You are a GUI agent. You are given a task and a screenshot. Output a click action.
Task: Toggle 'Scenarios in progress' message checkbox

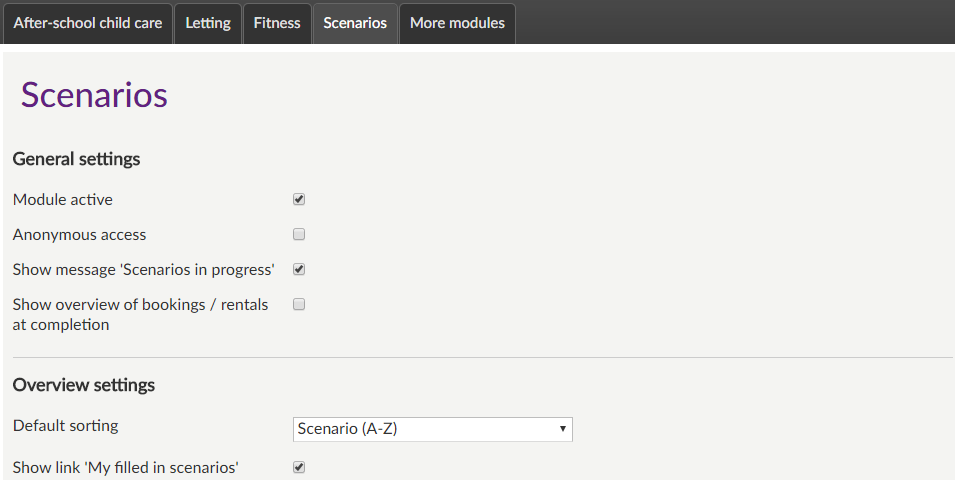coord(299,269)
